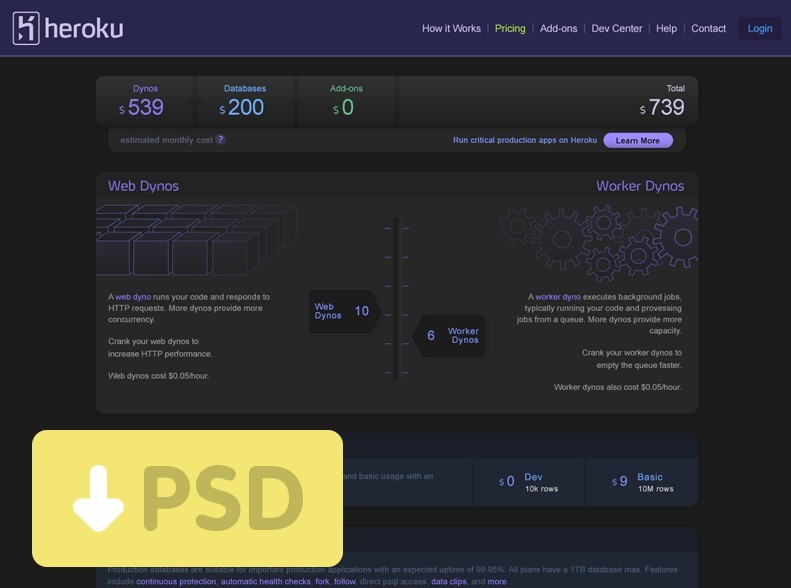This screenshot has height=588, width=791.
Task: Click the Heroku logo icon
Action: [x=26, y=28]
